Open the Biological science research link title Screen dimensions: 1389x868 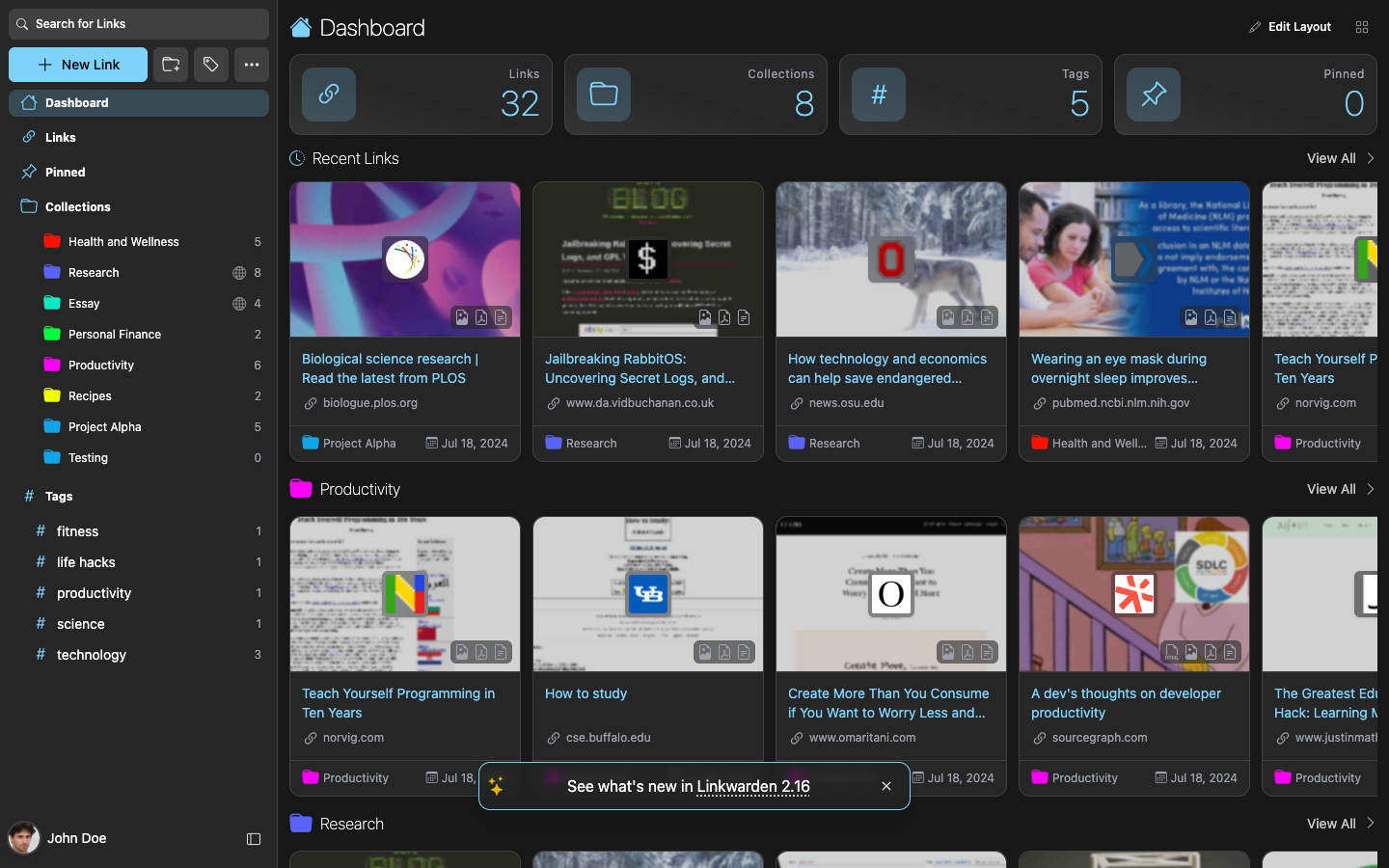[x=390, y=368]
